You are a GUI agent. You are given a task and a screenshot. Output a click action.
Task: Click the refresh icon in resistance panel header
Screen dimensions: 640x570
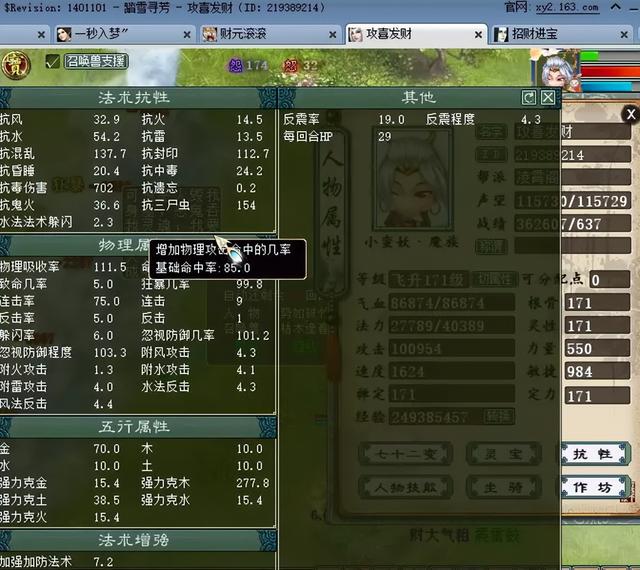pos(529,98)
